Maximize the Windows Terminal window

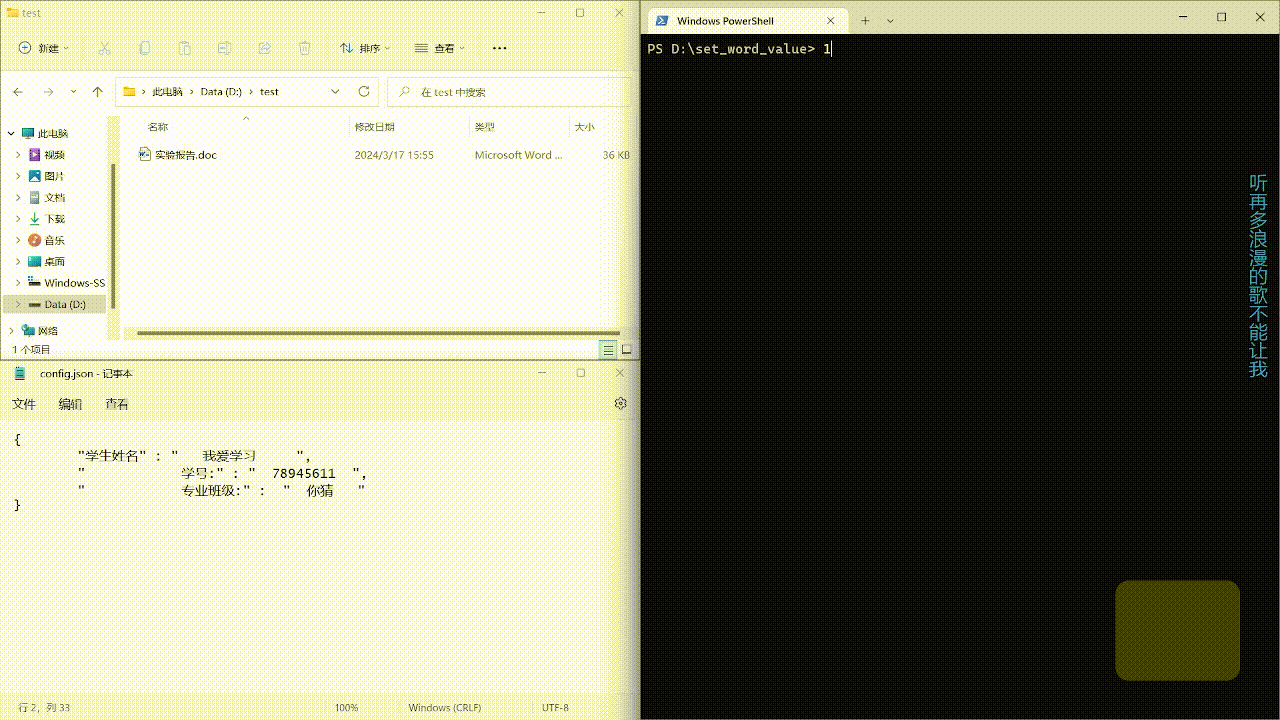tap(1221, 17)
